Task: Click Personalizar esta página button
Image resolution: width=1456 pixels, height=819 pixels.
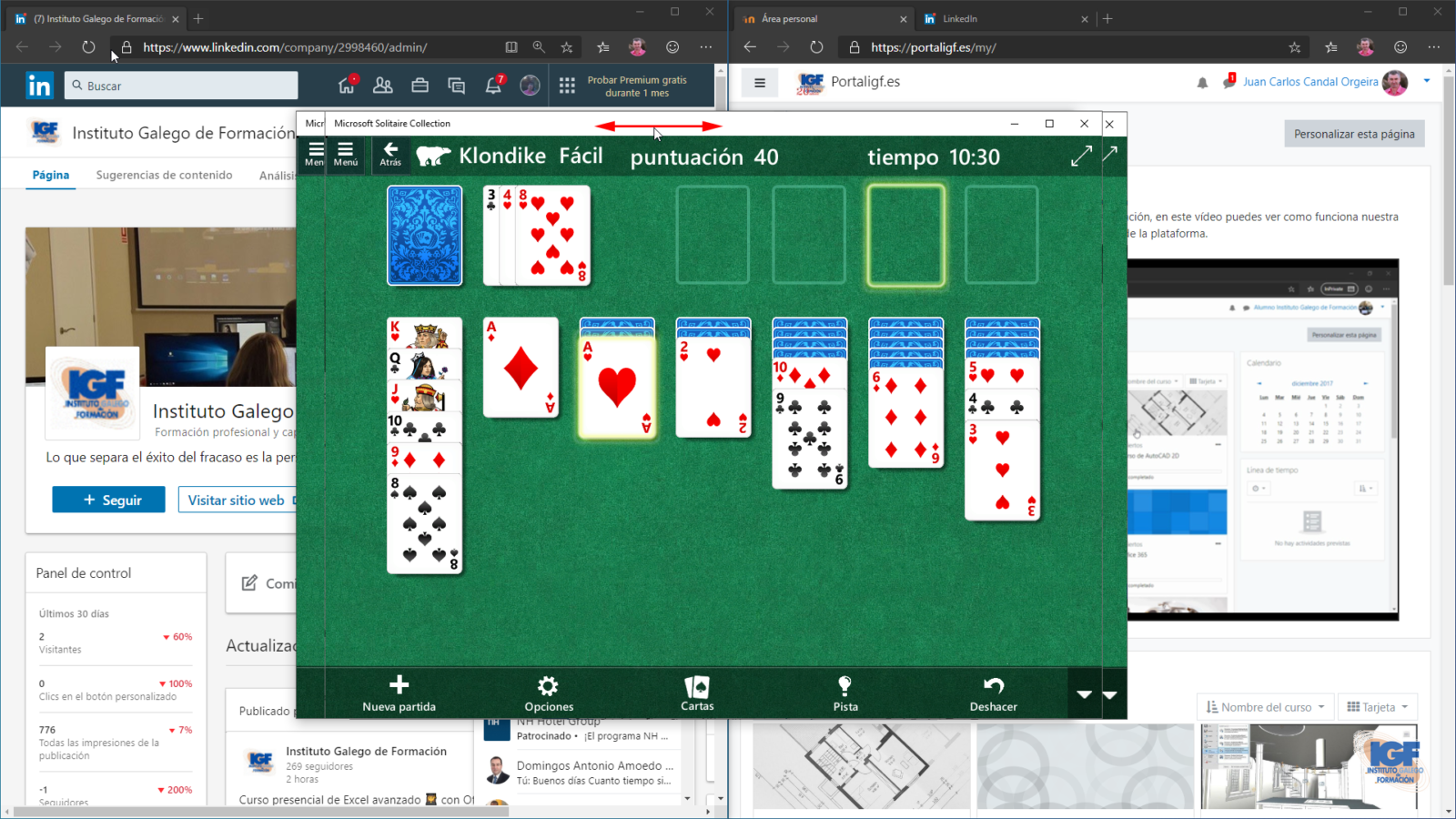Action: (x=1354, y=134)
